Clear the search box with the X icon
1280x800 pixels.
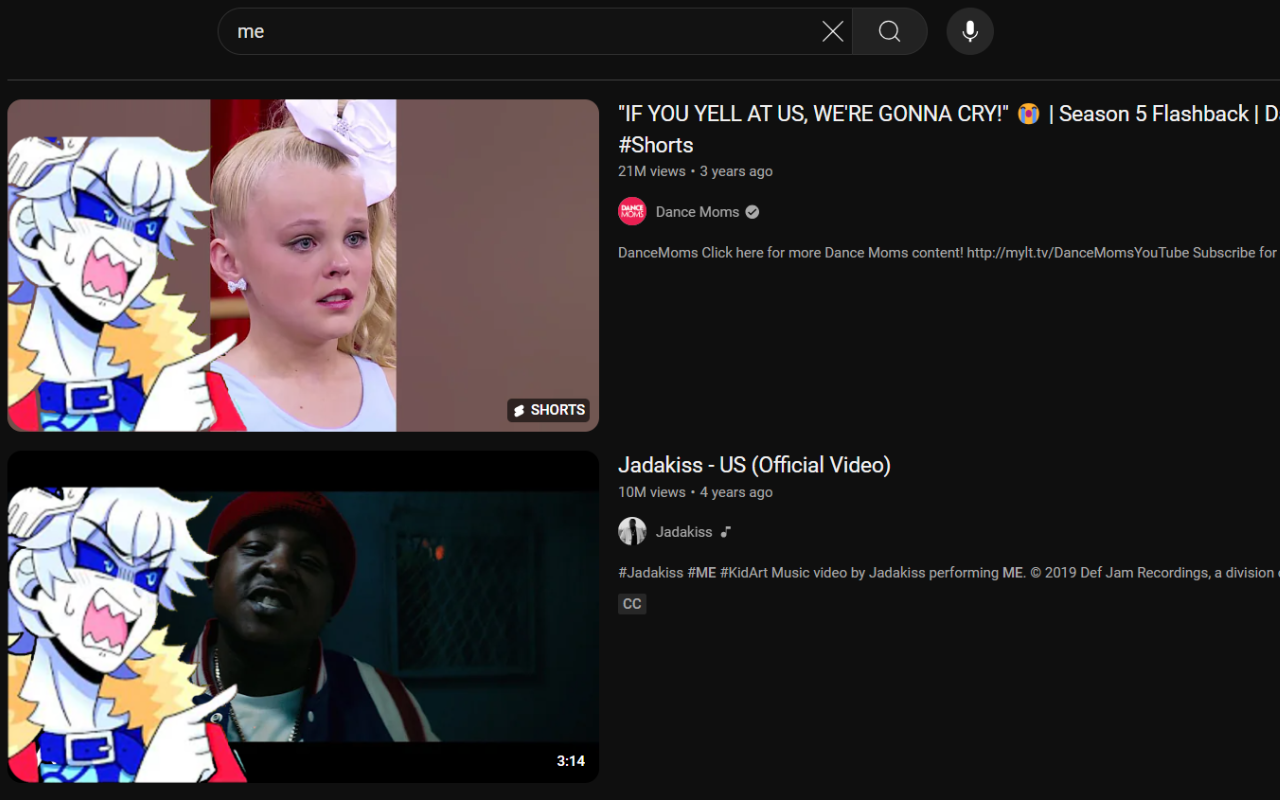[x=832, y=32]
